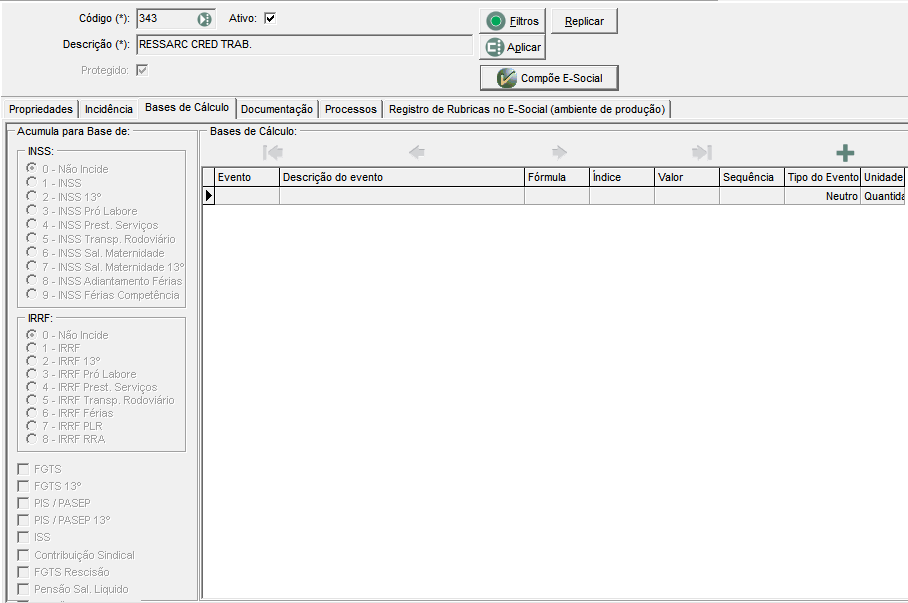The image size is (908, 603).
Task: Open the Incidência tab
Action: (109, 109)
